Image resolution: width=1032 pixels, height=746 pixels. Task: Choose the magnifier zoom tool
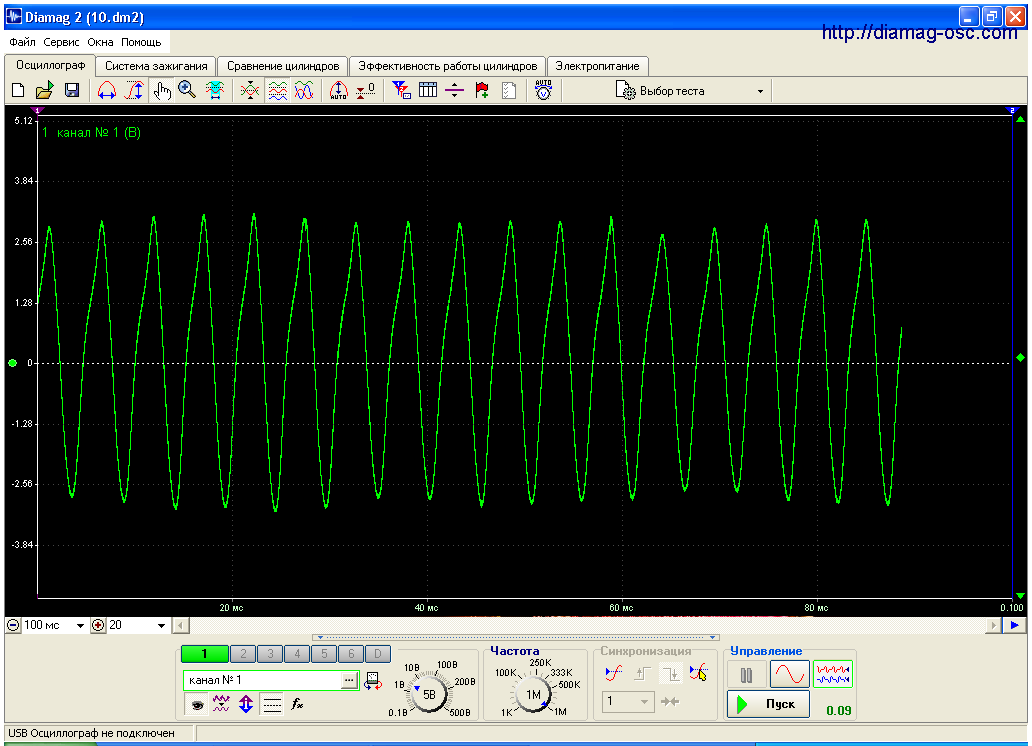click(x=188, y=91)
